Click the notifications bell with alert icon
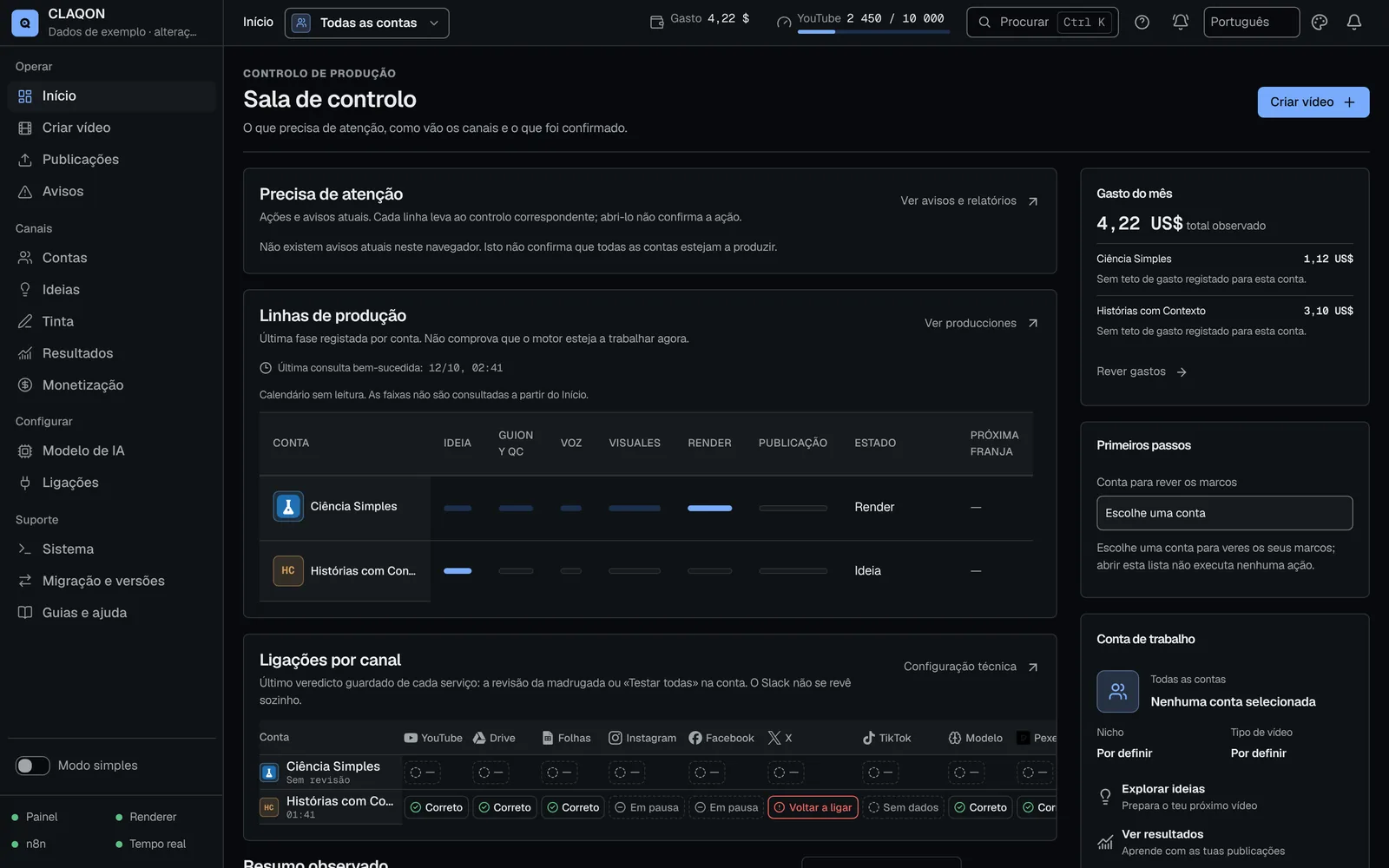This screenshot has height=868, width=1389. pos(1180,23)
